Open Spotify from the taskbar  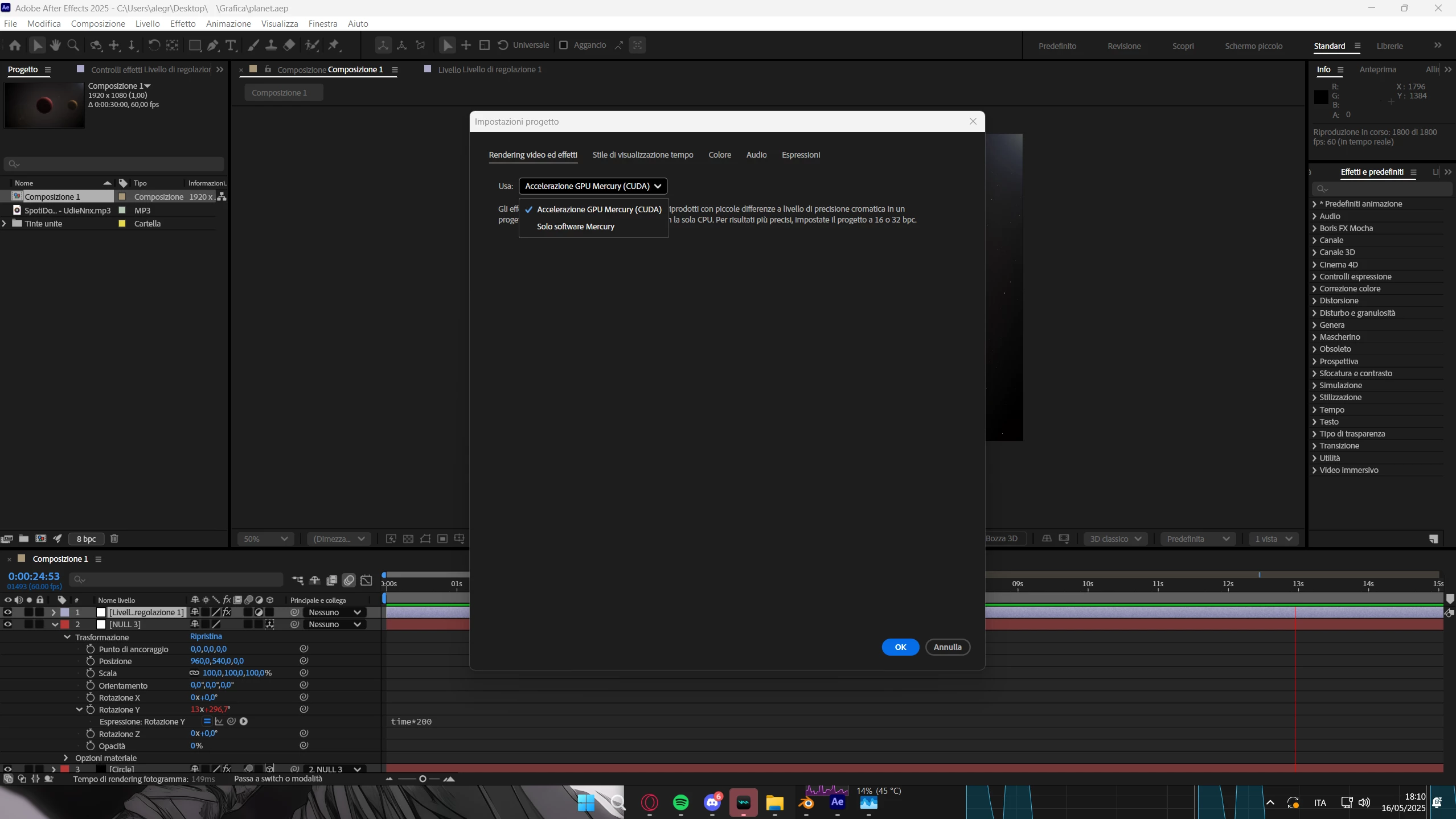point(680,802)
